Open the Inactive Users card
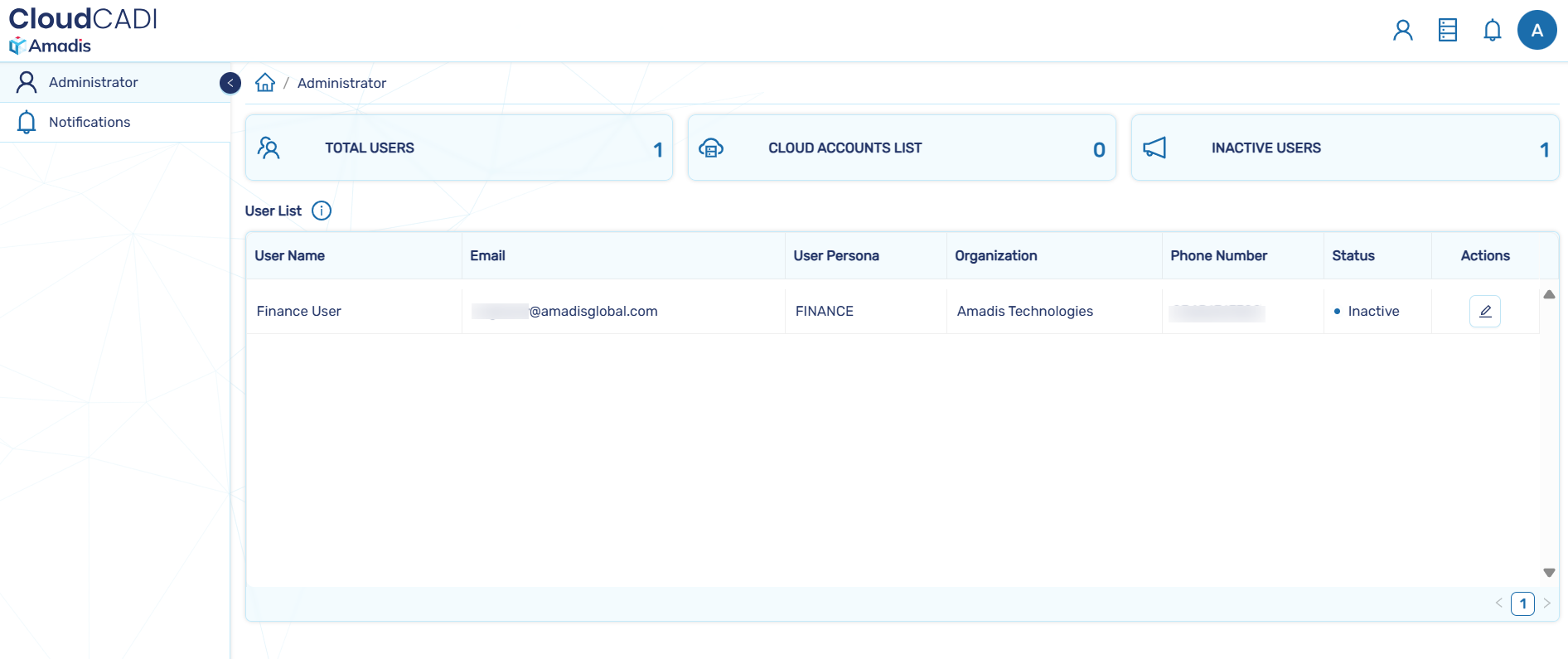Viewport: 1568px width, 659px height. click(1344, 148)
